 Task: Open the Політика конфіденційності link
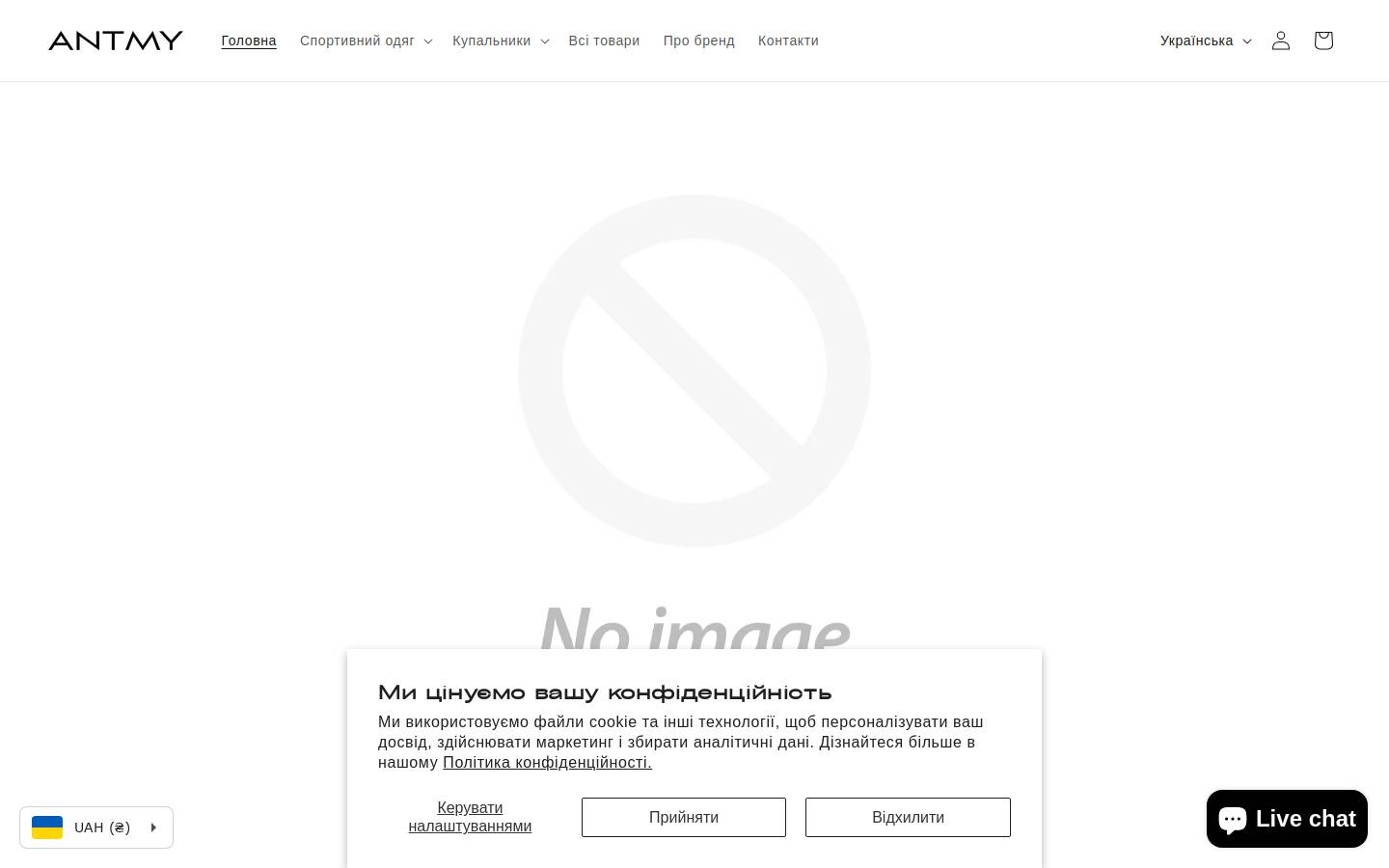pos(547,763)
